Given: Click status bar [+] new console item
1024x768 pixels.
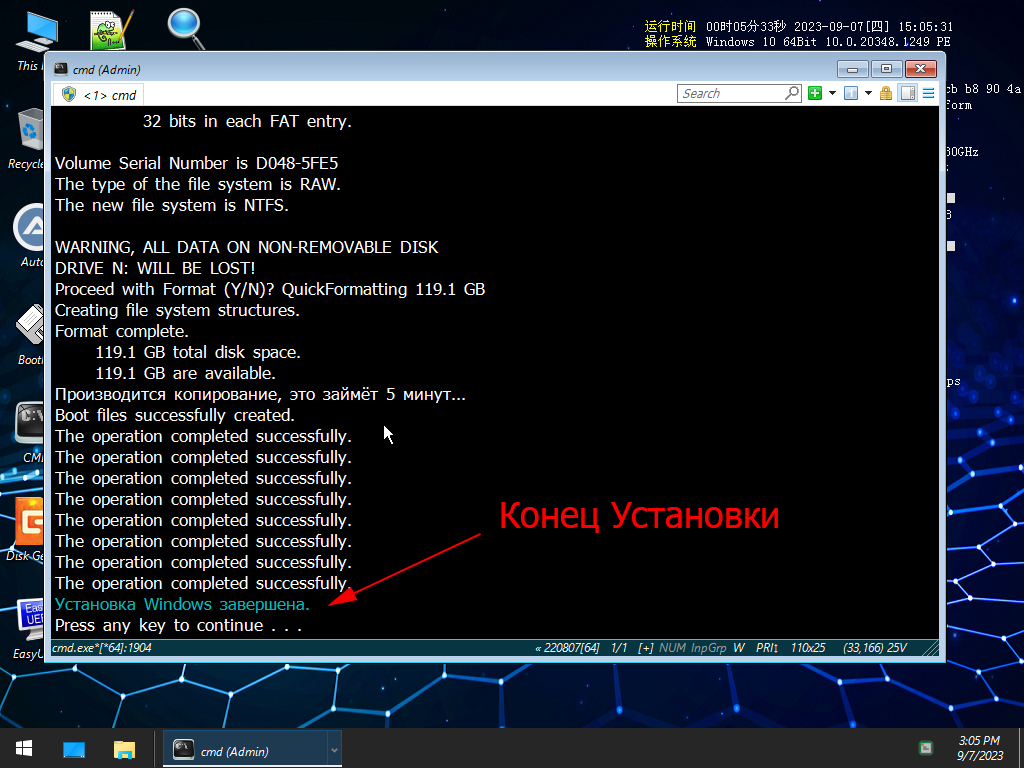Looking at the screenshot, I should click(x=645, y=648).
